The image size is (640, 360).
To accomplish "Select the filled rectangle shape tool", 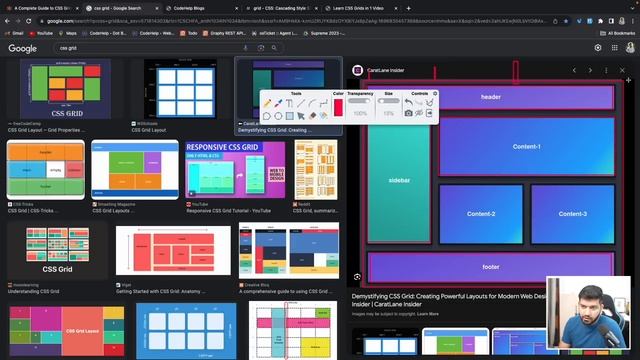I will (x=289, y=116).
